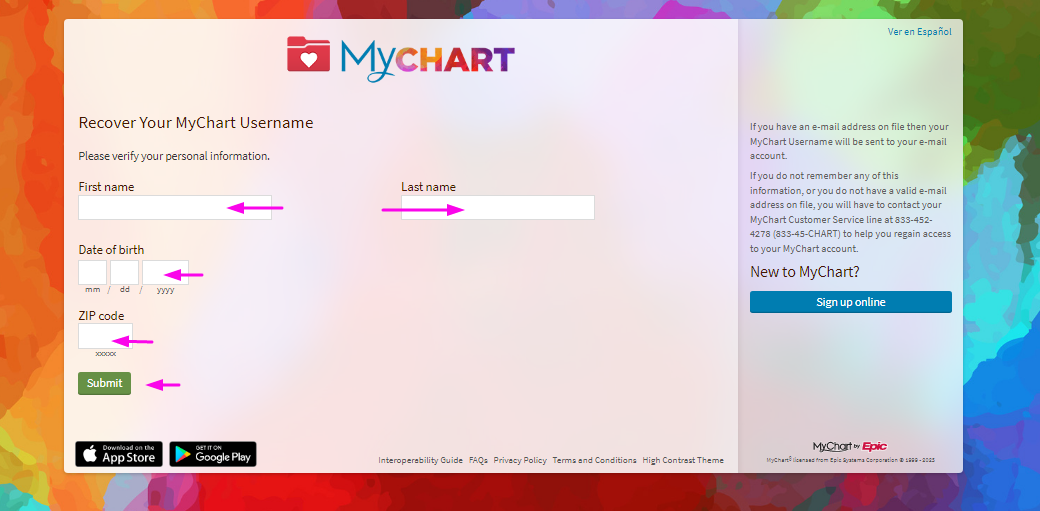Image resolution: width=1040 pixels, height=511 pixels.
Task: Open Terms and Conditions link
Action: (594, 460)
